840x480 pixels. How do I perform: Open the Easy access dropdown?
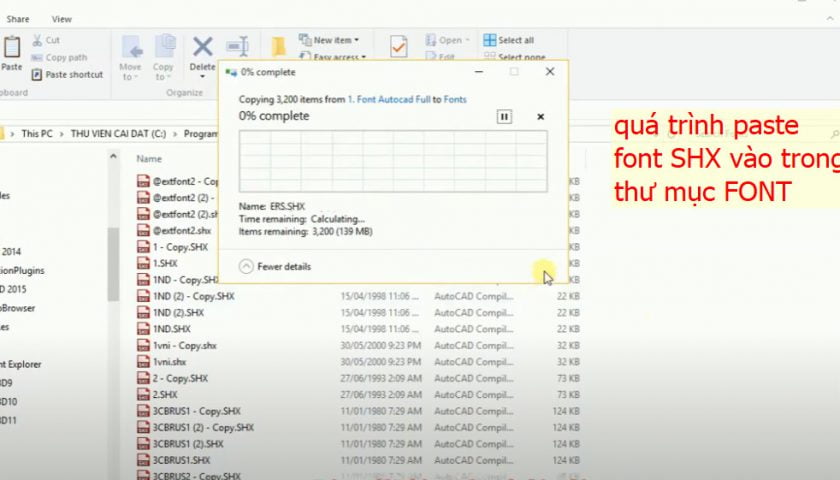(333, 57)
